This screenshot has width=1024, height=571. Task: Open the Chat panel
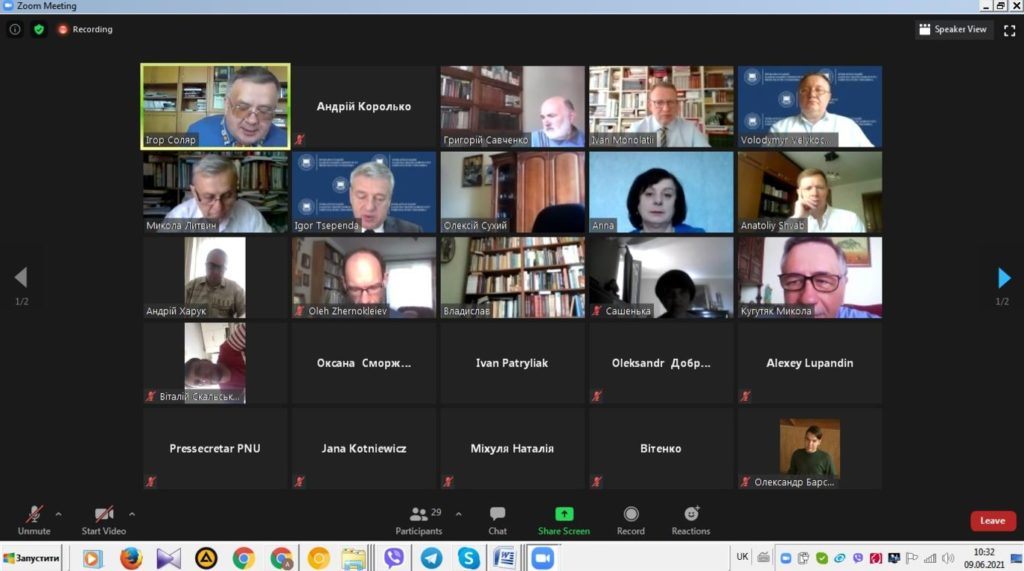497,519
